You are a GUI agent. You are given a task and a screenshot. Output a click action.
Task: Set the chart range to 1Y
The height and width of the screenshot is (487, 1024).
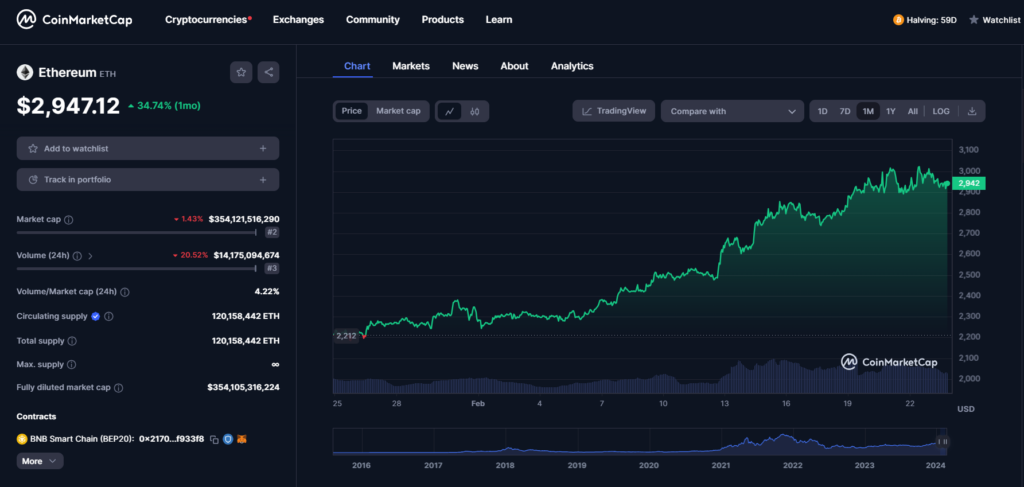point(891,111)
